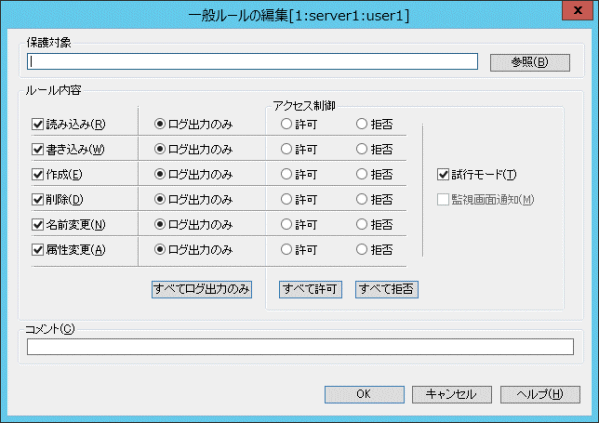The height and width of the screenshot is (423, 599).
Task: Pick 拒否 for 名前変更 row
Action: [x=361, y=224]
